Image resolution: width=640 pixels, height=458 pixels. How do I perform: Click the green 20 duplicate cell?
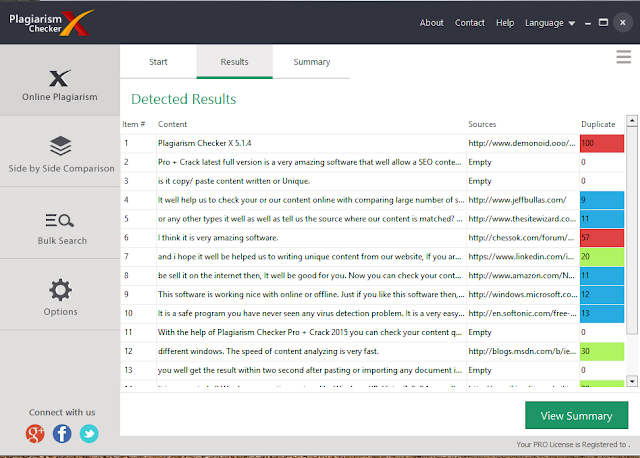tap(602, 256)
